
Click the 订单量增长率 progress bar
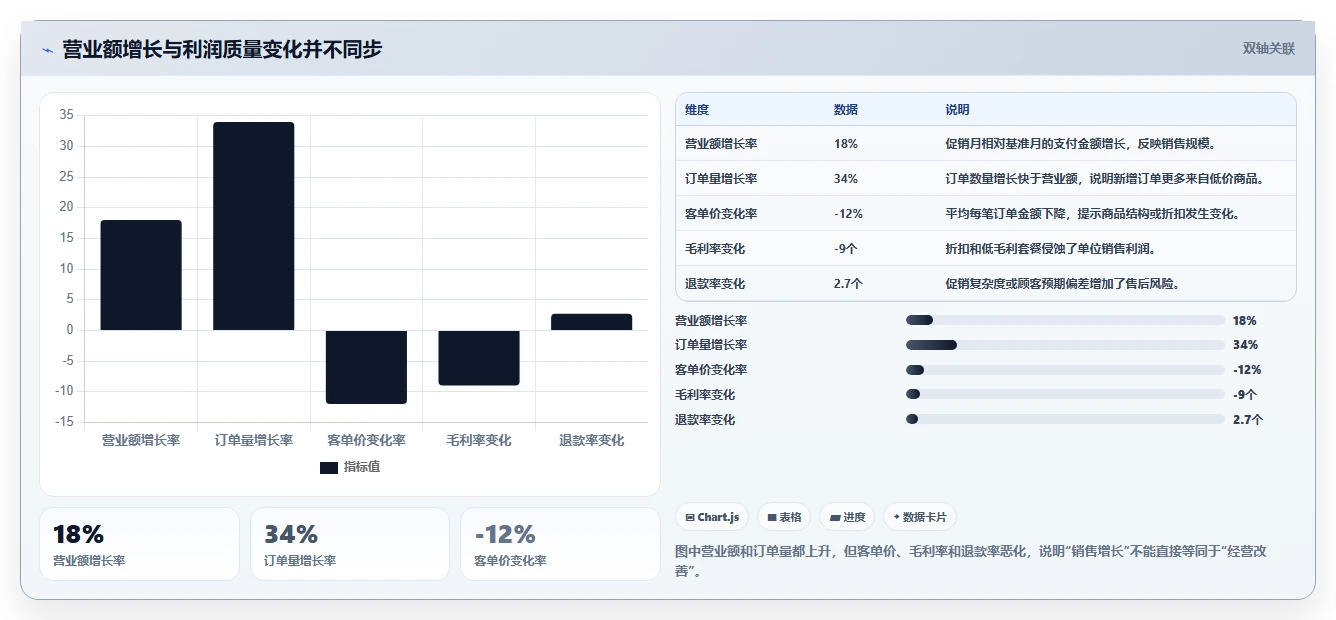[1065, 345]
